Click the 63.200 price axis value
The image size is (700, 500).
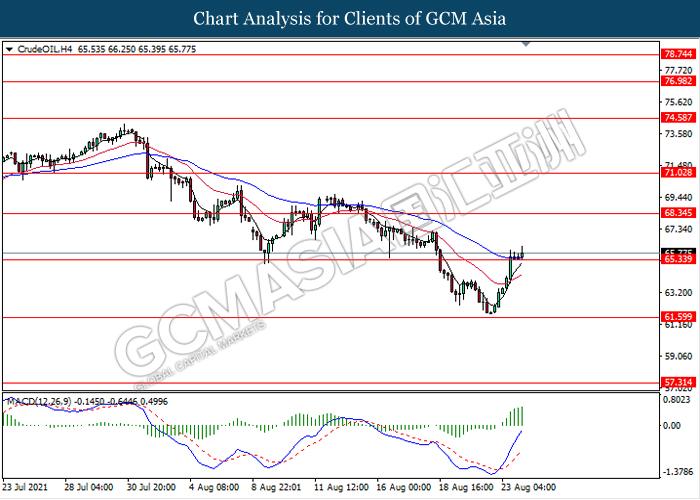point(679,292)
